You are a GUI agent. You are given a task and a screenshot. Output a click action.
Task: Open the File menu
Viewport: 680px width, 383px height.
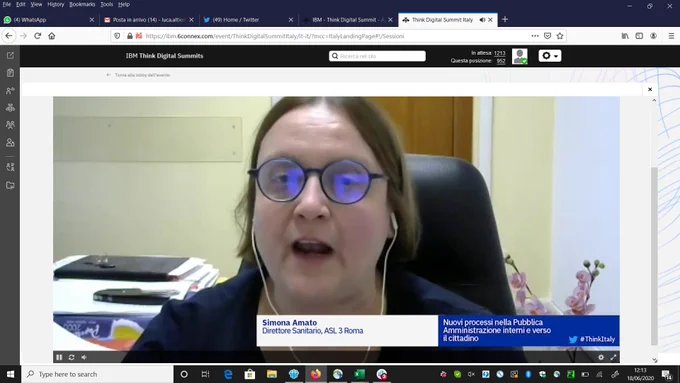[7, 4]
